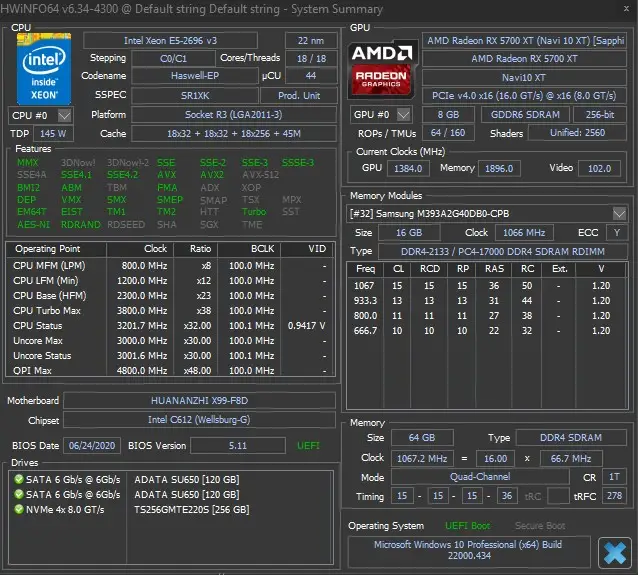The image size is (638, 575).
Task: Click the C0/C1 stepping value
Action: 173,59
